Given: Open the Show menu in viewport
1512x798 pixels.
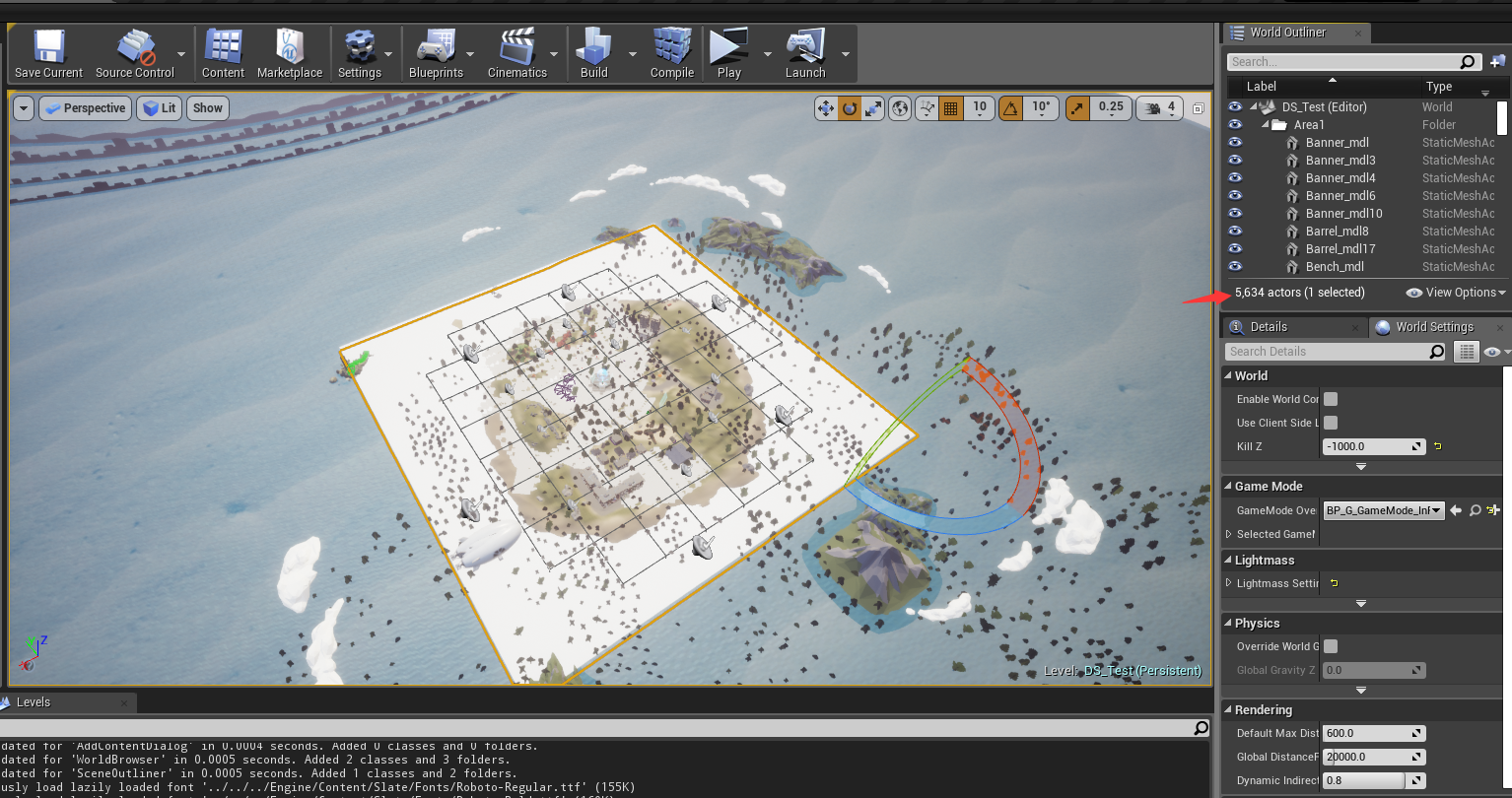Looking at the screenshot, I should coord(207,108).
